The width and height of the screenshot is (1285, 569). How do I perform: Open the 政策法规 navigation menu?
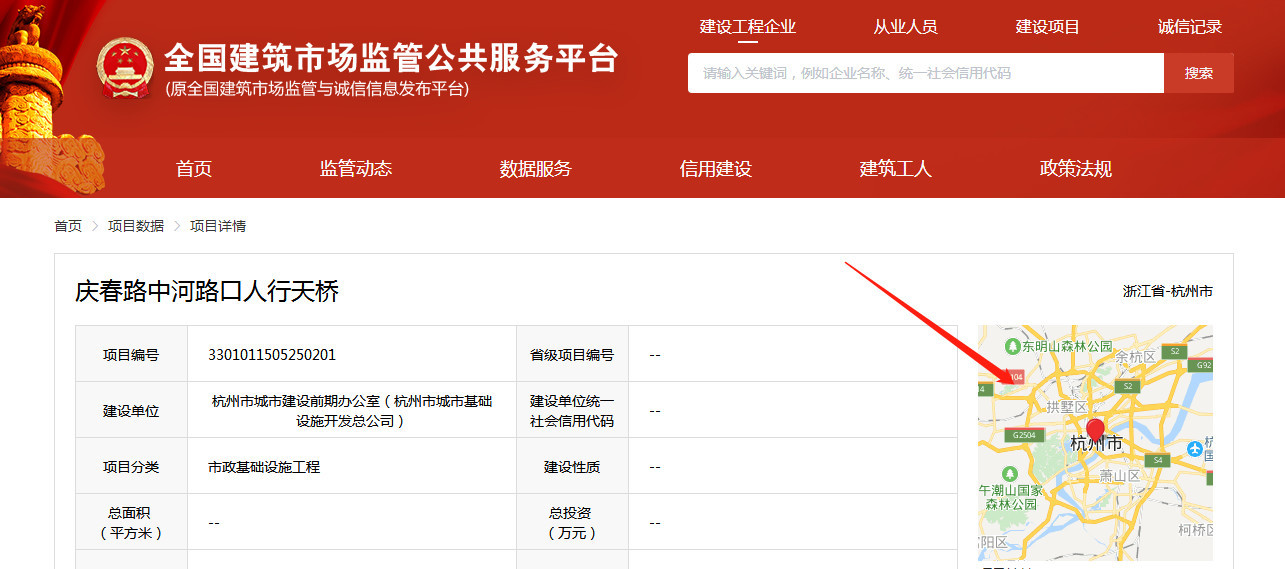coord(1076,169)
